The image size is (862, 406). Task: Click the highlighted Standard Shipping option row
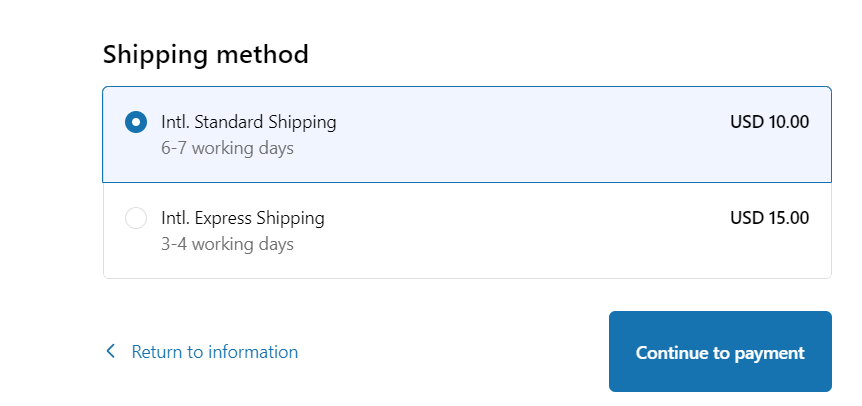[500, 135]
